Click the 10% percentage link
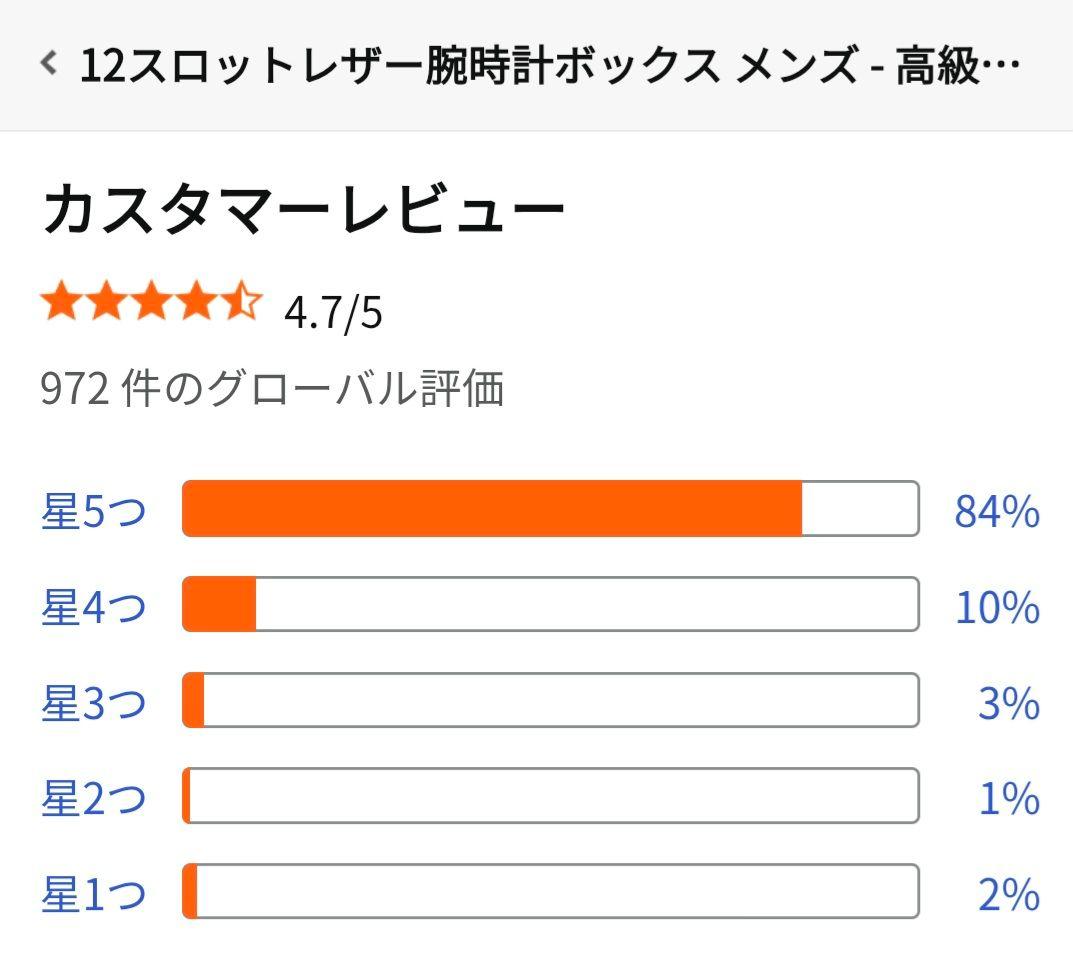Viewport: 1073px width, 956px height. coord(993,605)
